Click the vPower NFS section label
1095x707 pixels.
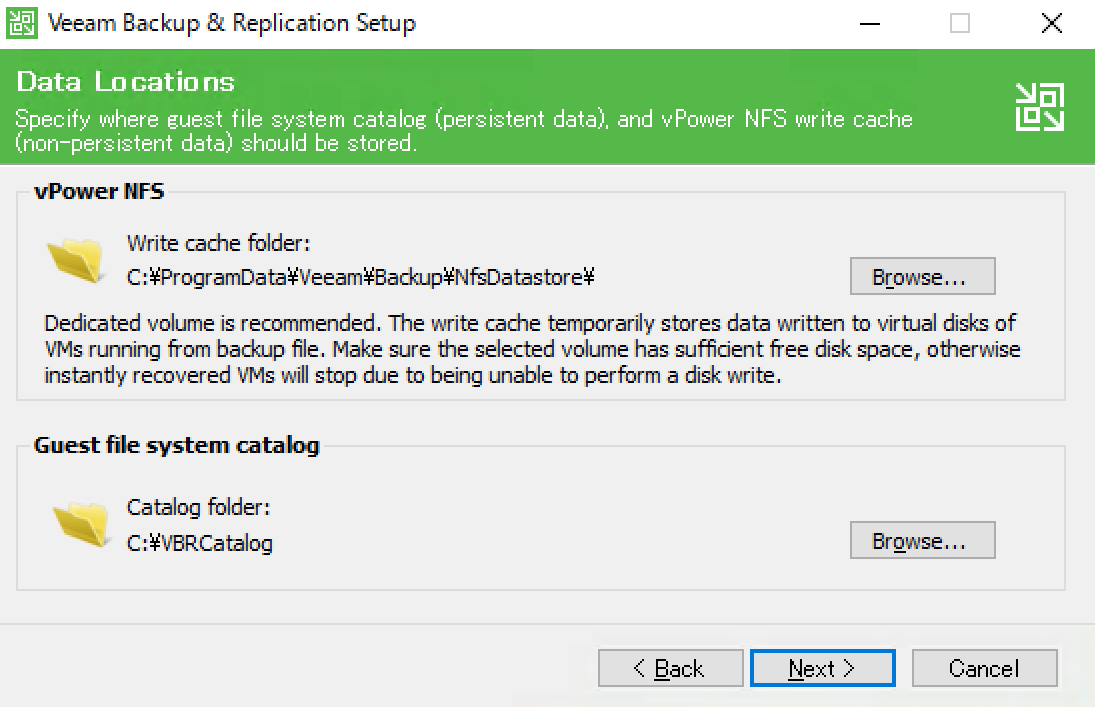click(x=98, y=191)
